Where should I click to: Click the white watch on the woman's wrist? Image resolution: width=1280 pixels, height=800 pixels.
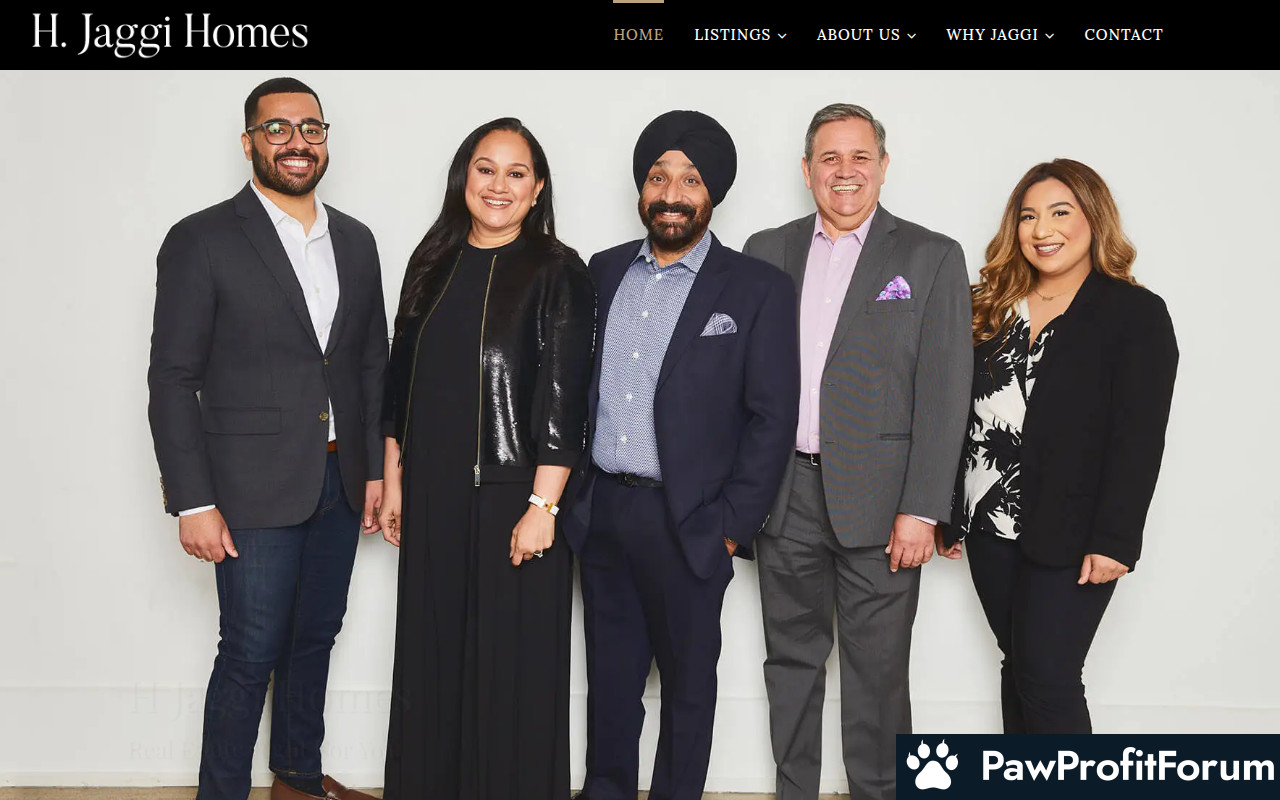[x=543, y=503]
